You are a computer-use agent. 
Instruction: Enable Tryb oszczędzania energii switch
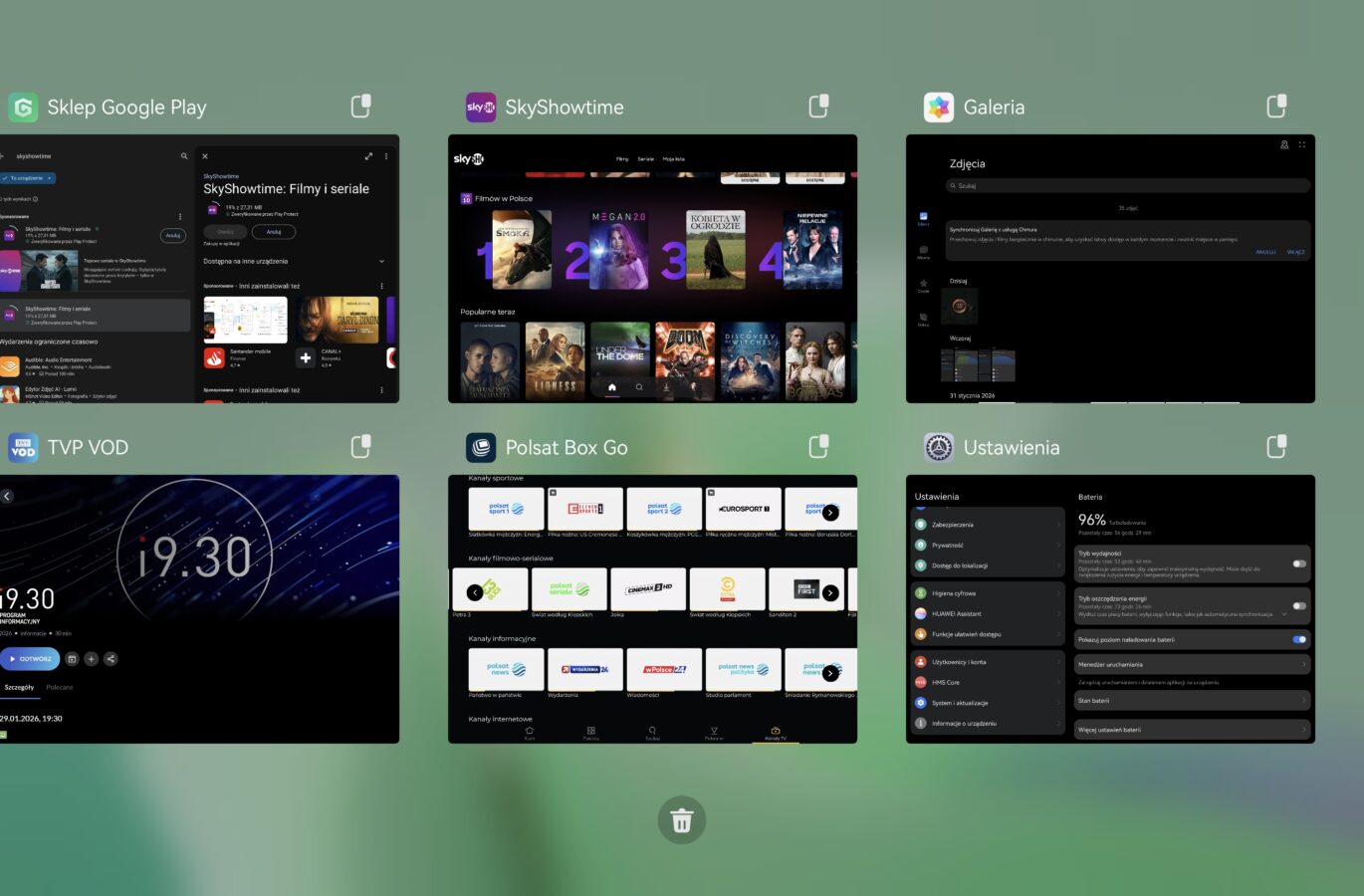tap(1298, 605)
